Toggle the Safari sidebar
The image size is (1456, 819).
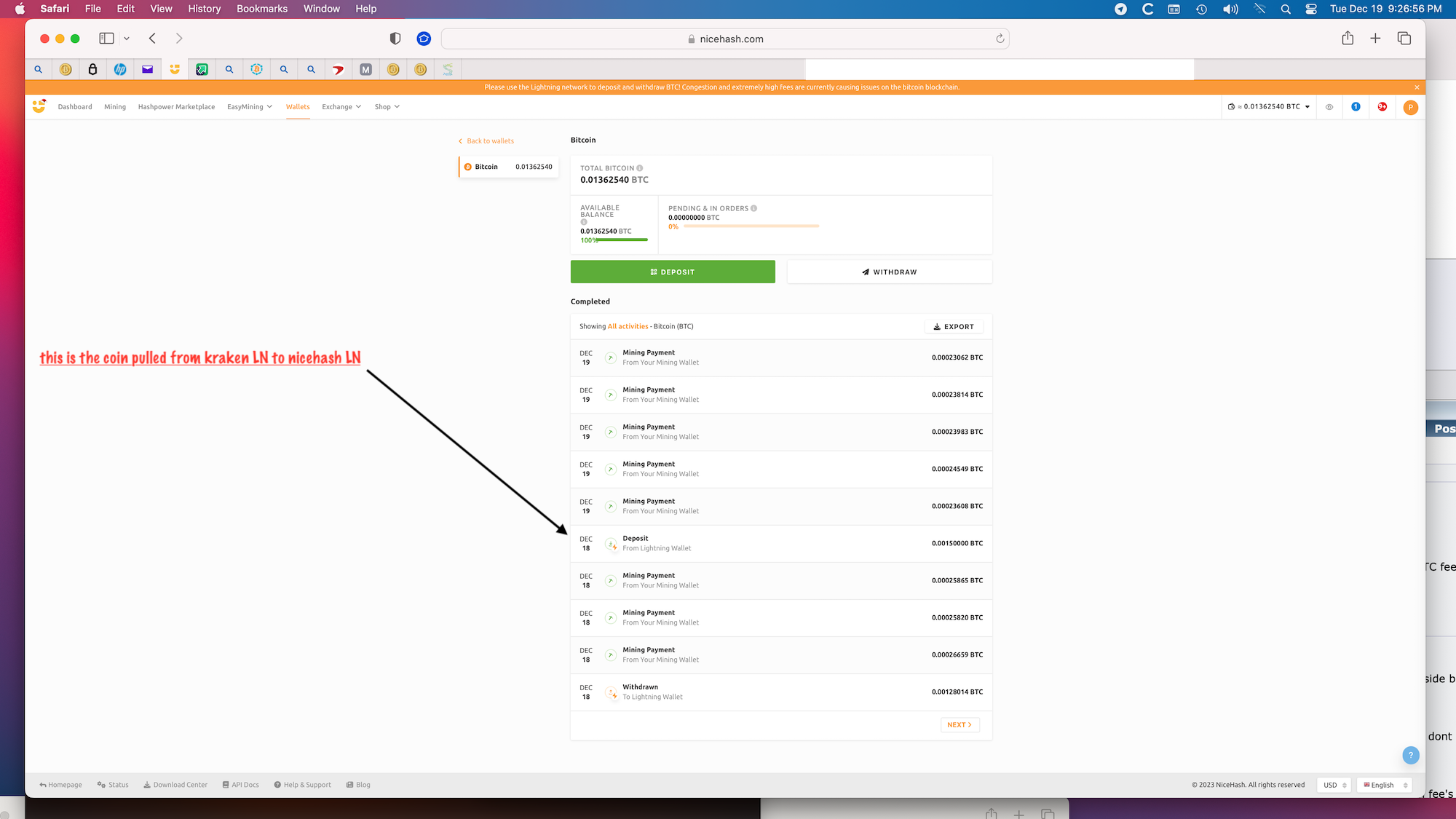click(x=106, y=38)
